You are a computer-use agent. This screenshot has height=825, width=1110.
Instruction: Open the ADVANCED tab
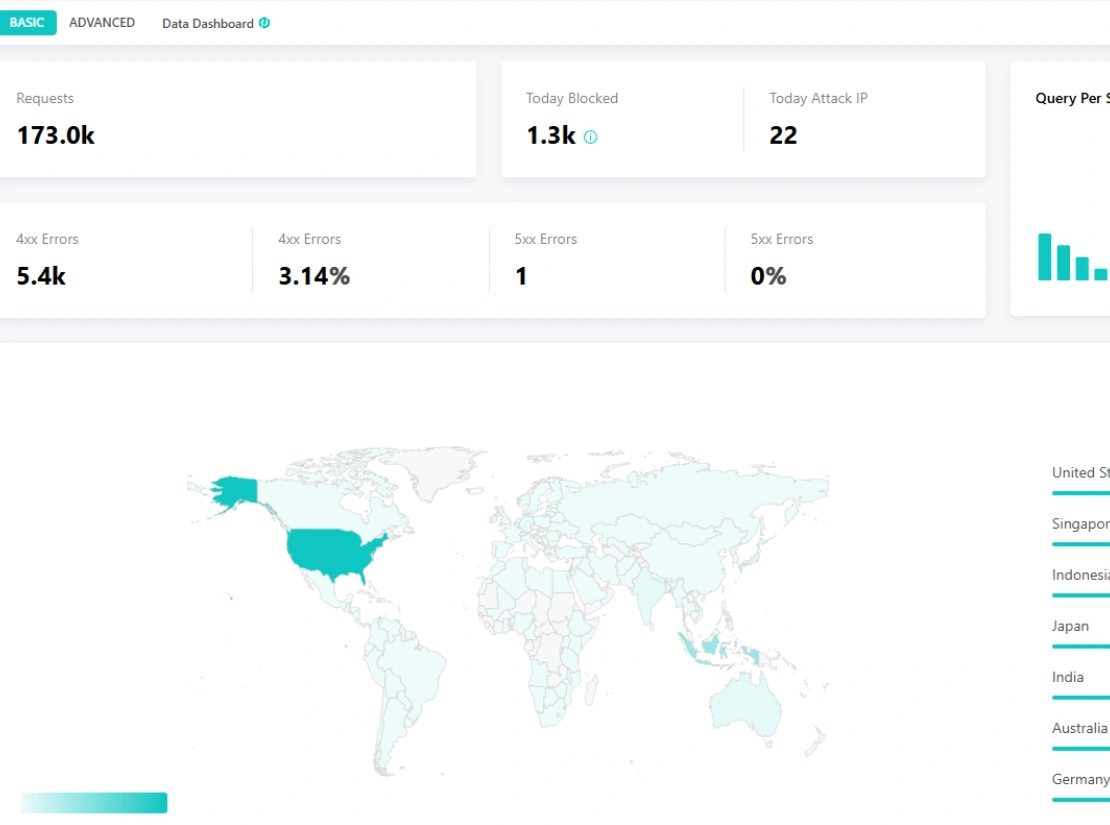(x=102, y=23)
